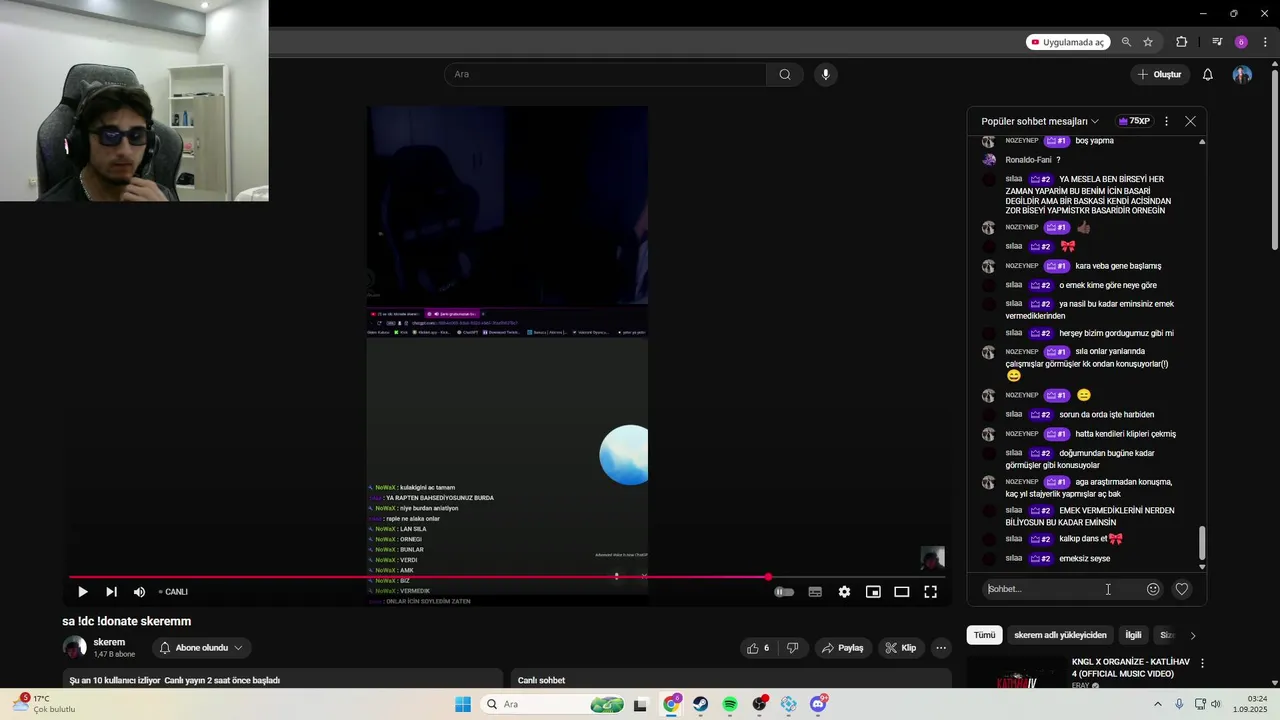This screenshot has height=720, width=1280.
Task: Play the live stream video
Action: (x=83, y=592)
